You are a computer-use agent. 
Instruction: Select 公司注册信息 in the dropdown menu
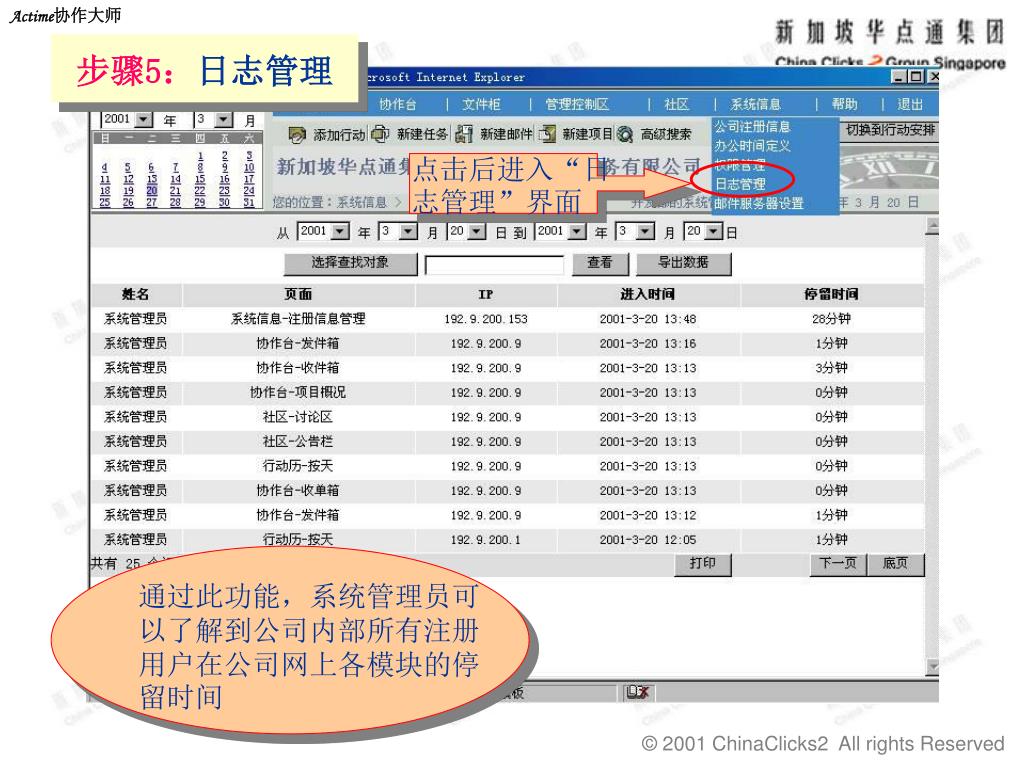coord(752,127)
